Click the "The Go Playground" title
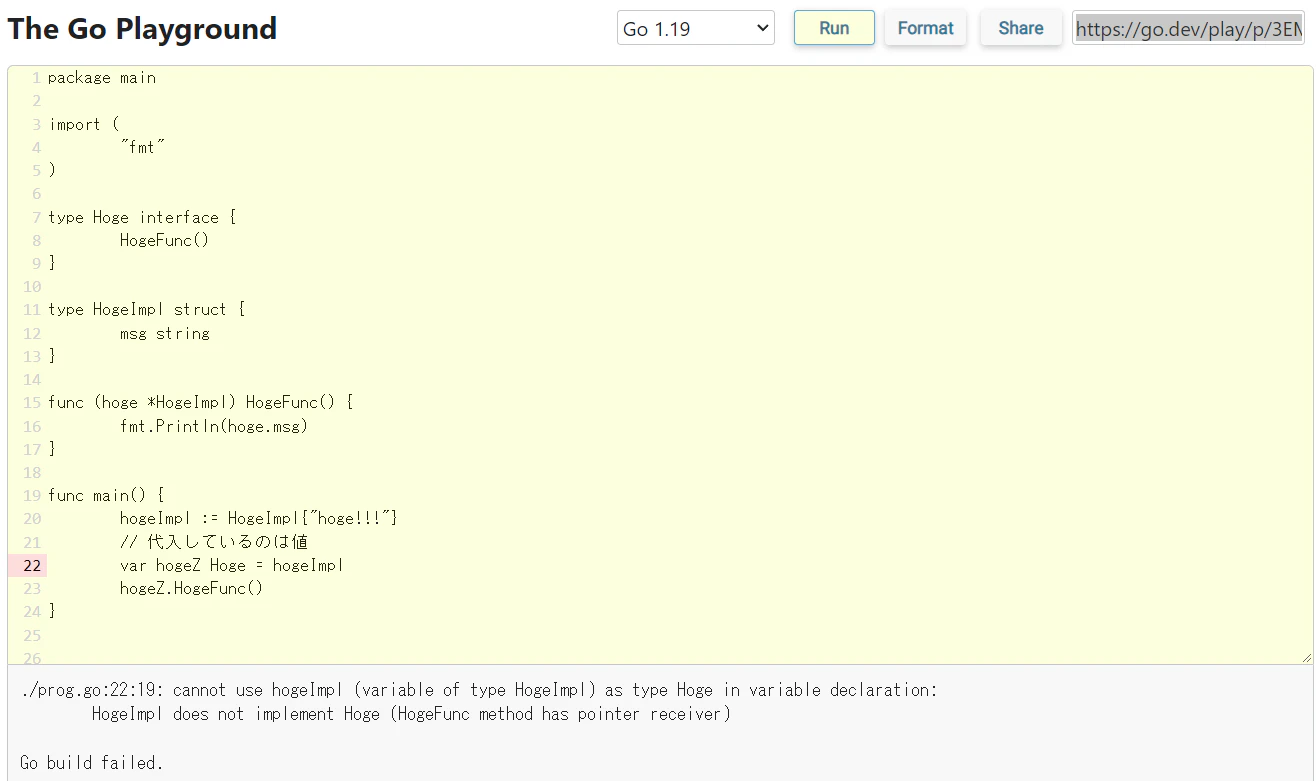This screenshot has height=781, width=1316. click(x=142, y=29)
